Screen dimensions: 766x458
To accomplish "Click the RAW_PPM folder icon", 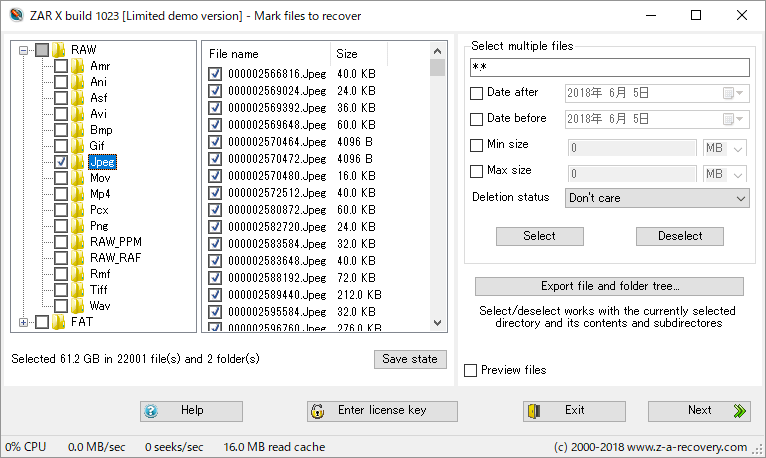I will coord(77,242).
